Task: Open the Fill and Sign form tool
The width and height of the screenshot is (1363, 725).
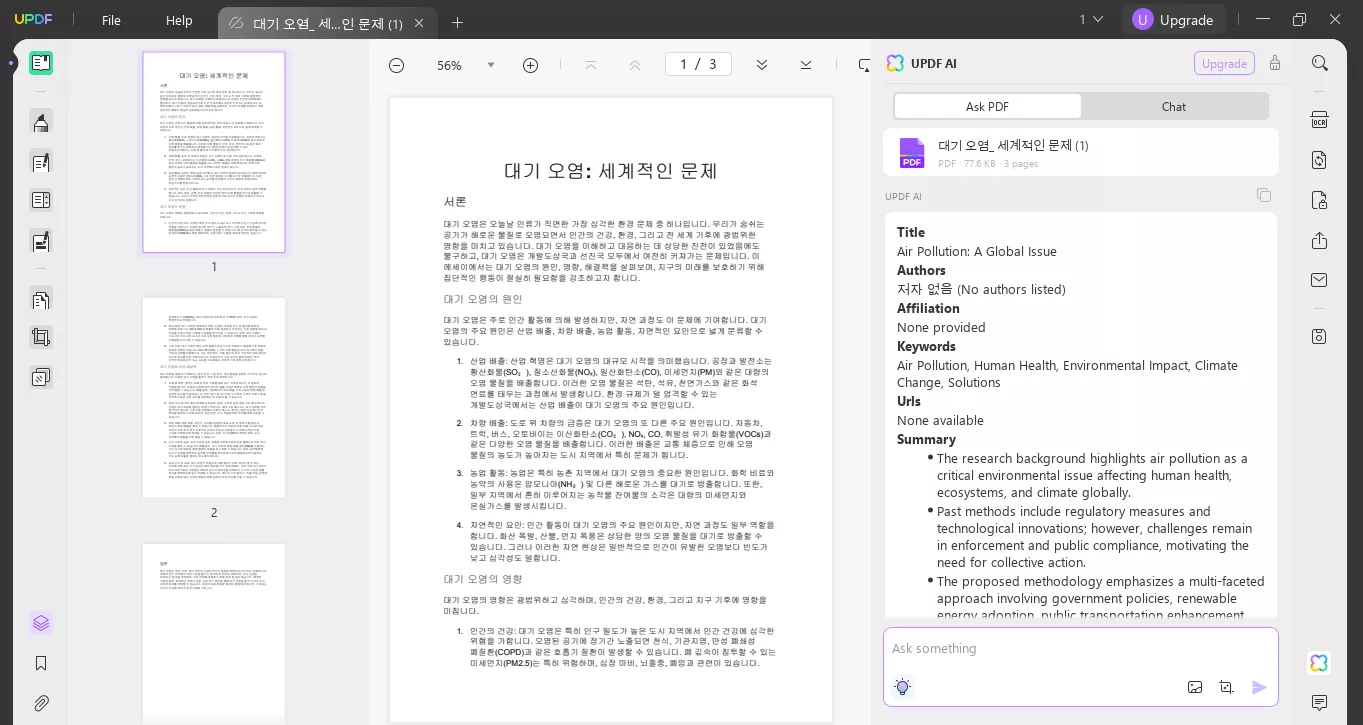Action: 41,241
